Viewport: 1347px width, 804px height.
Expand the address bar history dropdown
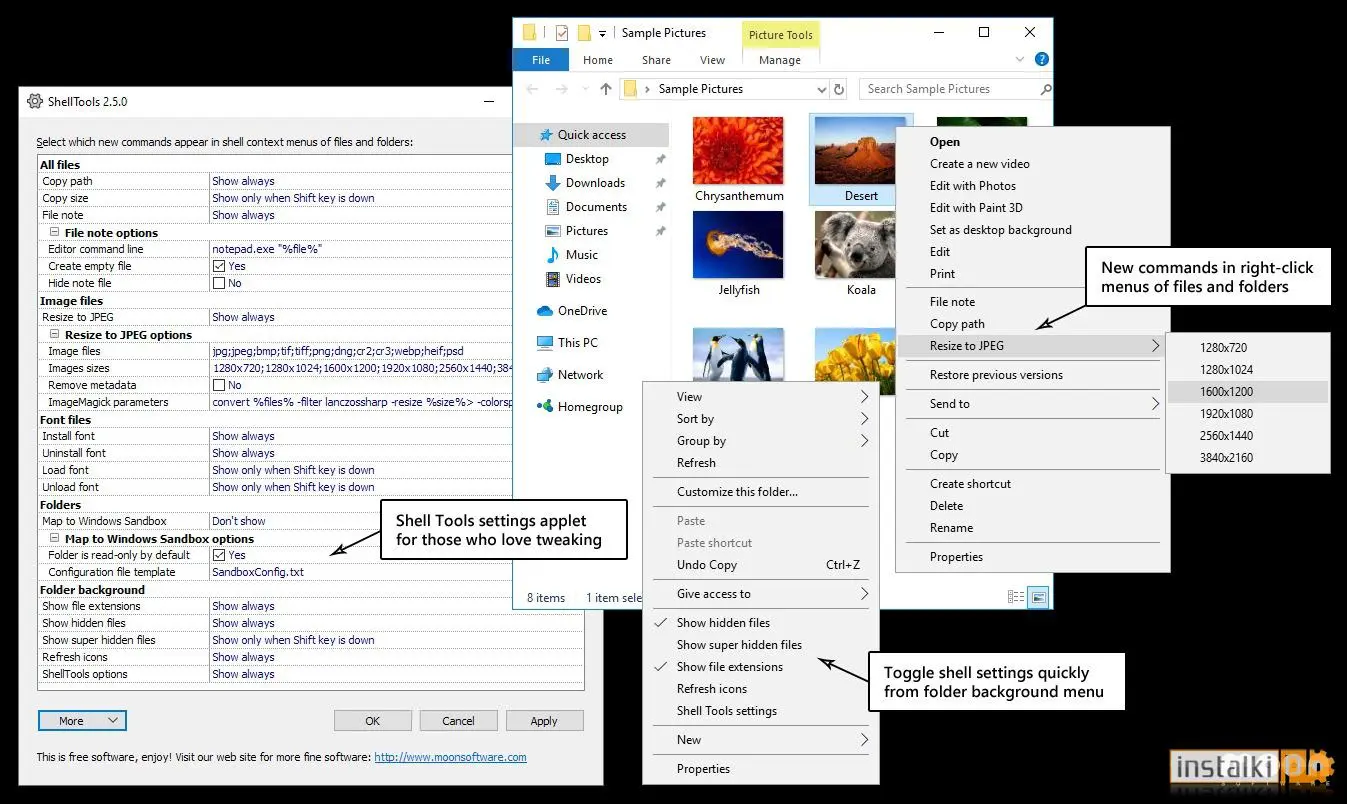pyautogui.click(x=822, y=89)
